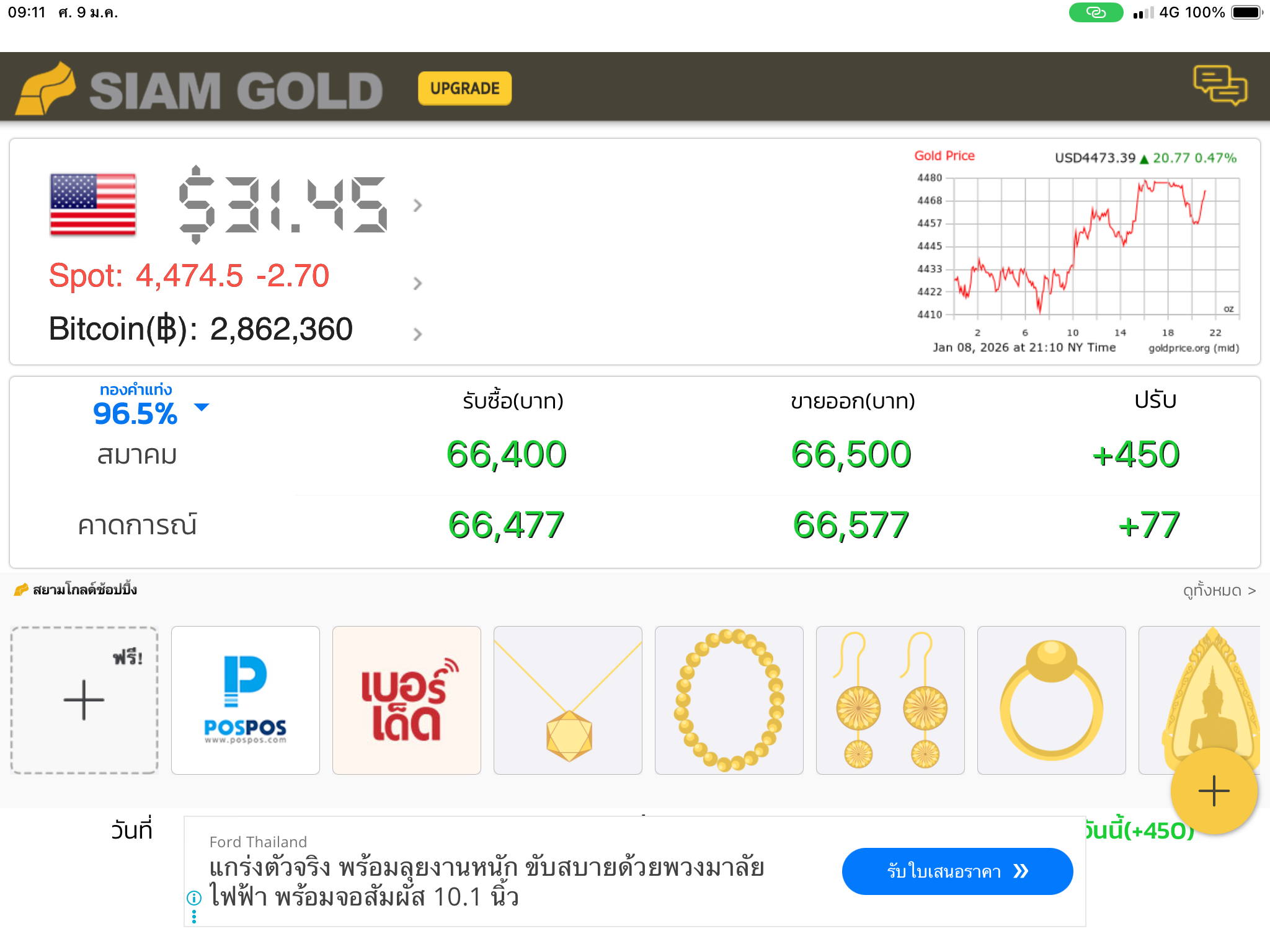This screenshot has height=952, width=1270.
Task: Tap the Siam Gold logo icon
Action: [x=45, y=88]
